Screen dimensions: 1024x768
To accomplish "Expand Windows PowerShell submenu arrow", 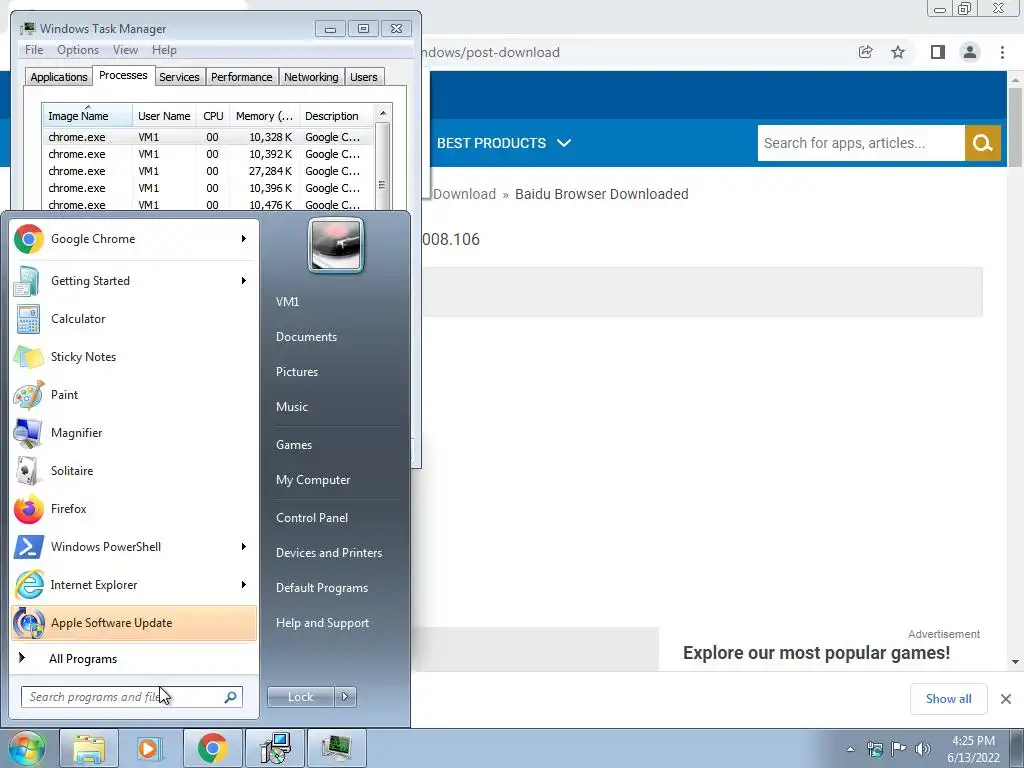I will click(x=244, y=547).
